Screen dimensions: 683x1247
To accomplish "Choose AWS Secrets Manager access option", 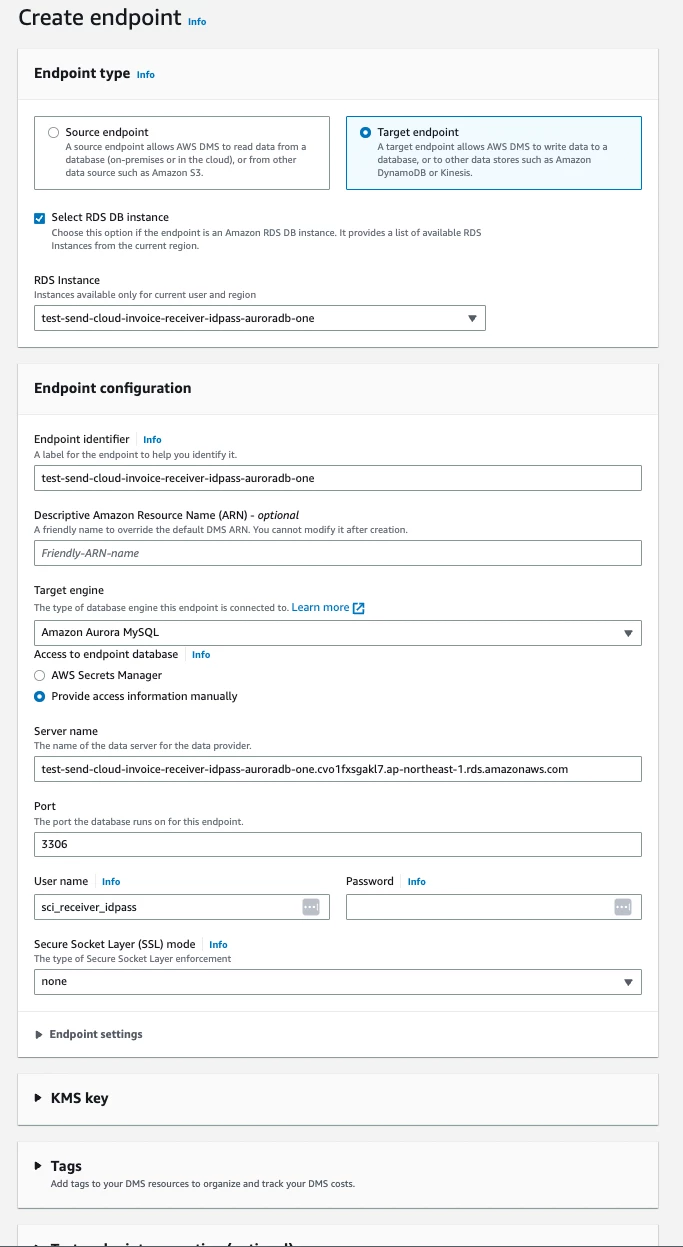I will (40, 676).
